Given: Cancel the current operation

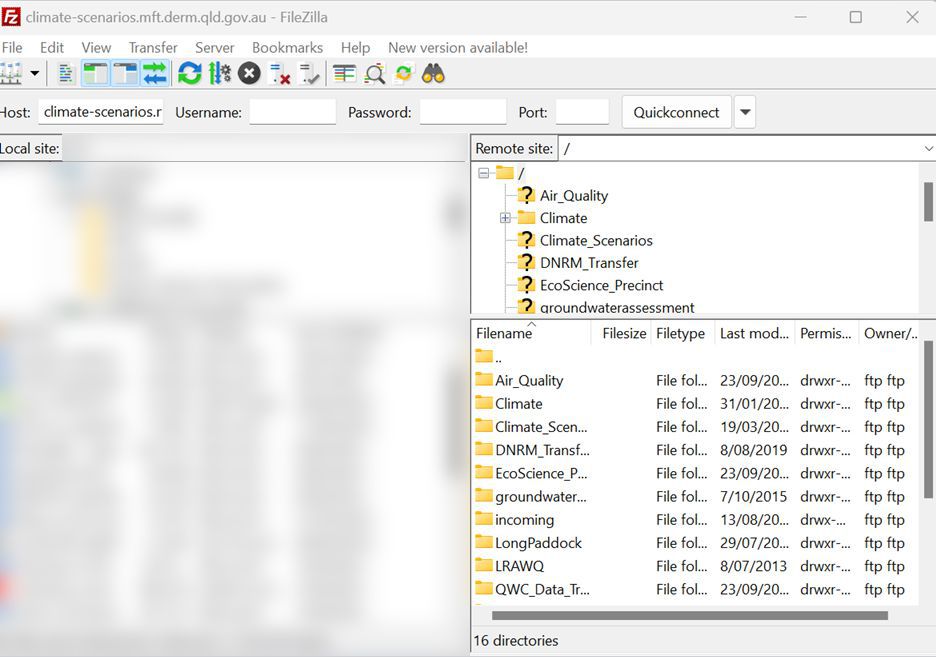Looking at the screenshot, I should 249,73.
